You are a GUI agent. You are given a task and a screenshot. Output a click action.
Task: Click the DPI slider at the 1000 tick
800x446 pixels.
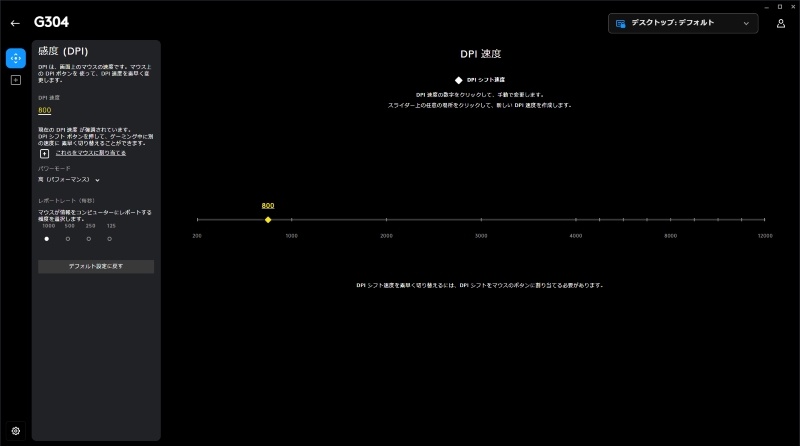click(291, 219)
